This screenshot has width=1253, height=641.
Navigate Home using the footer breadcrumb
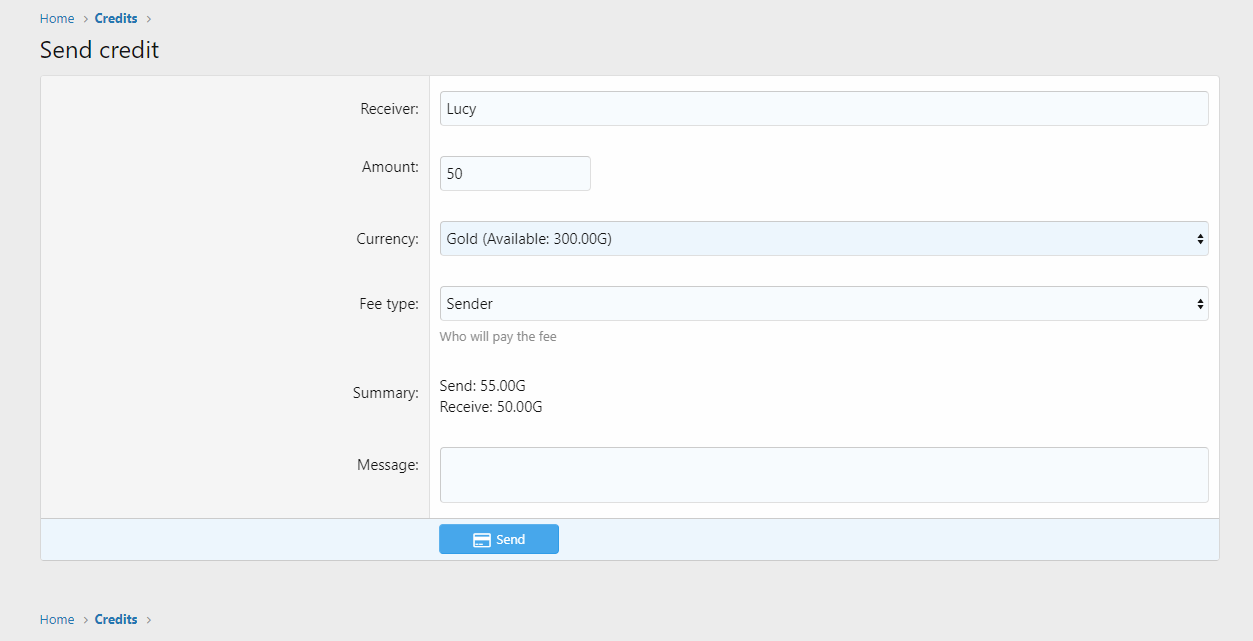57,620
